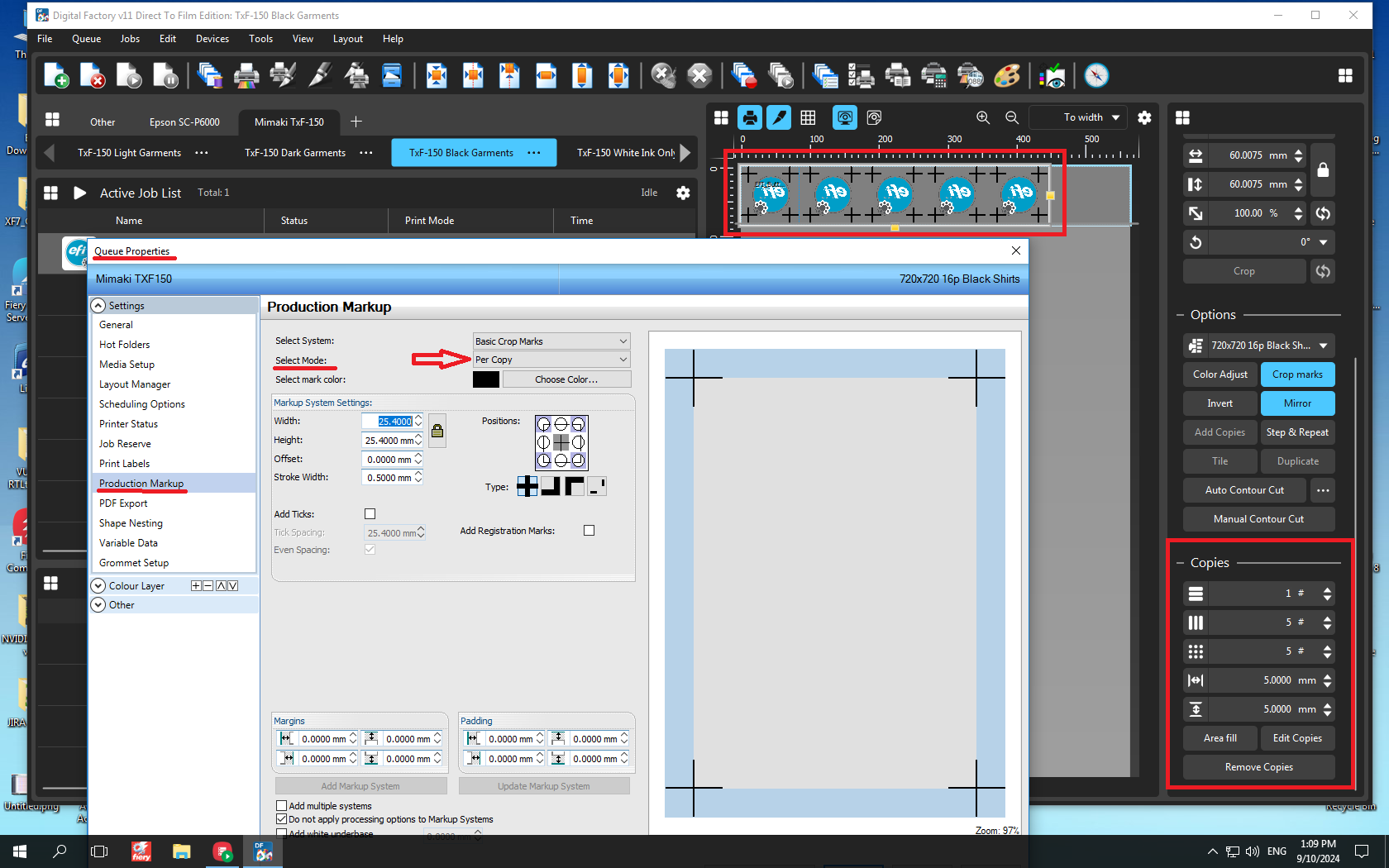Screen dimensions: 1389x868
Task: Open the Select System dropdown
Action: (551, 341)
